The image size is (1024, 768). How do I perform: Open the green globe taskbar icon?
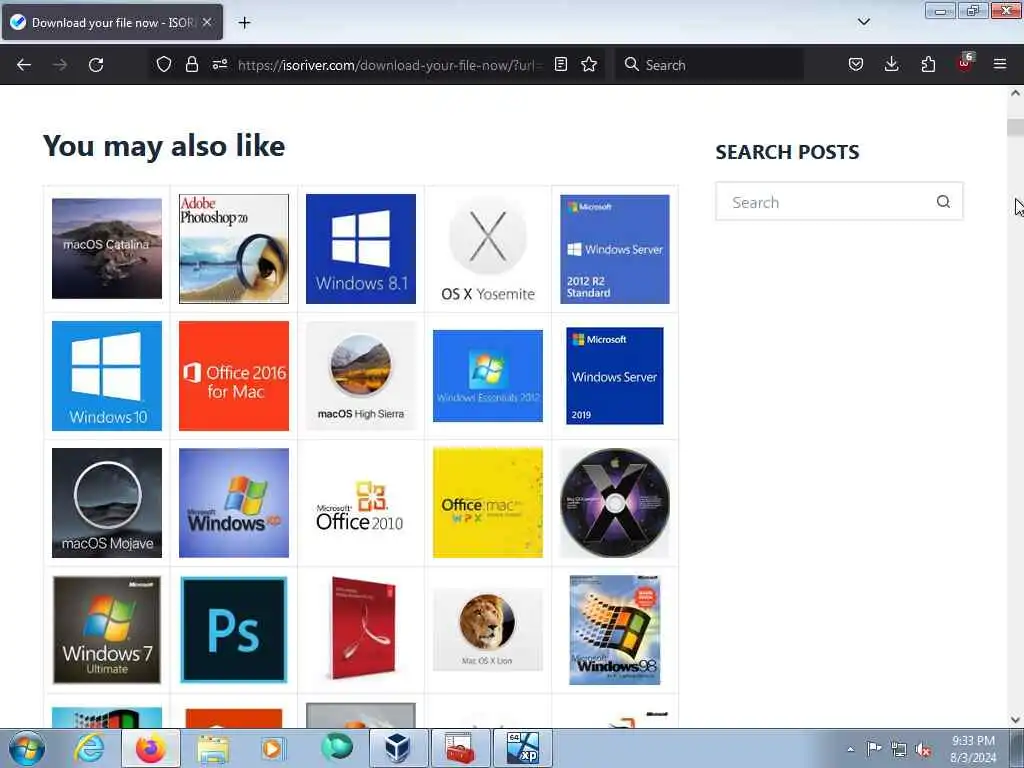click(336, 748)
